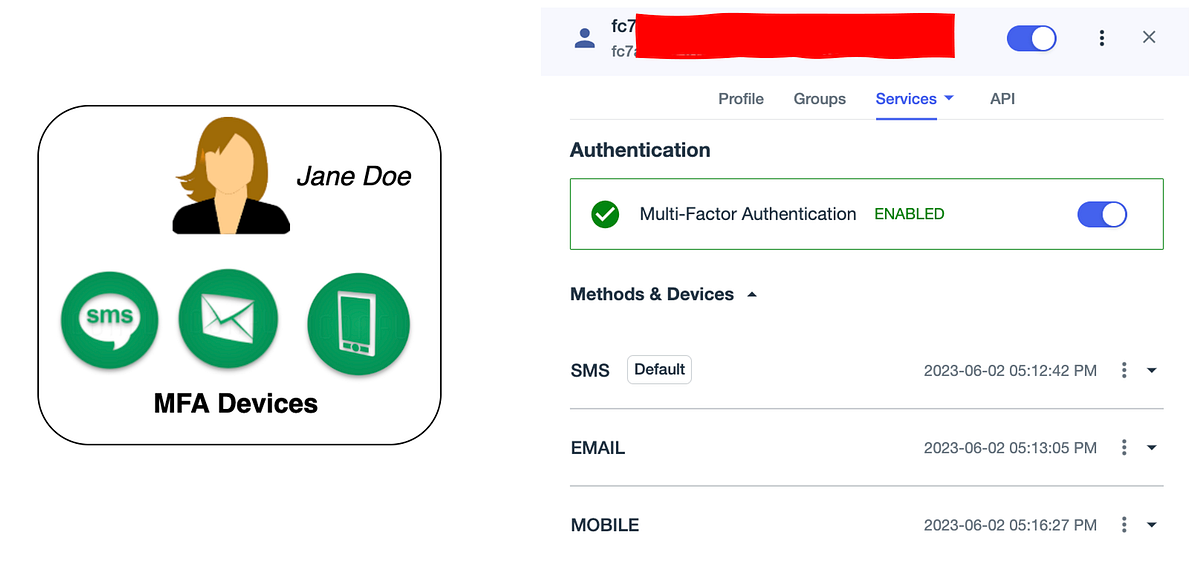Viewport: 1200px width, 579px height.
Task: Open the MOBILE row three-dot menu
Action: click(x=1124, y=524)
